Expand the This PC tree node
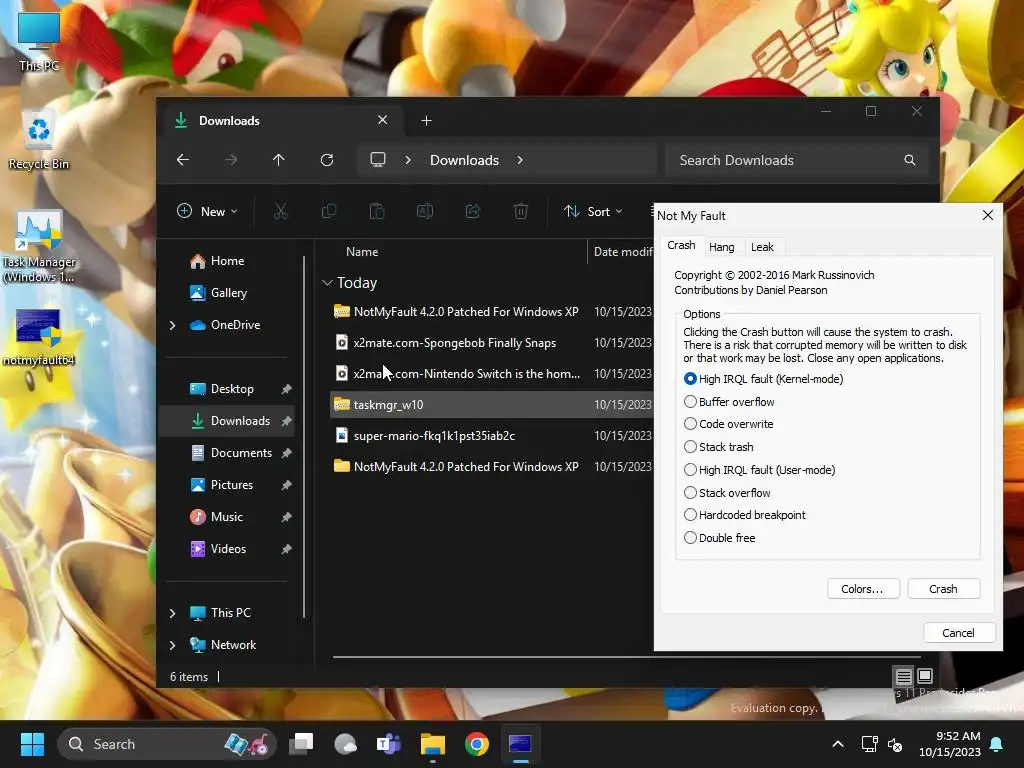The image size is (1024, 768). 172,613
